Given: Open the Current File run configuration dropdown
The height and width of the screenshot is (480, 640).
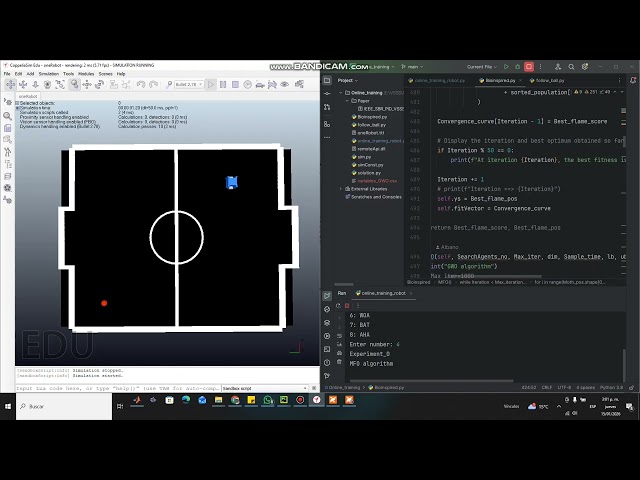Looking at the screenshot, I should click(482, 67).
